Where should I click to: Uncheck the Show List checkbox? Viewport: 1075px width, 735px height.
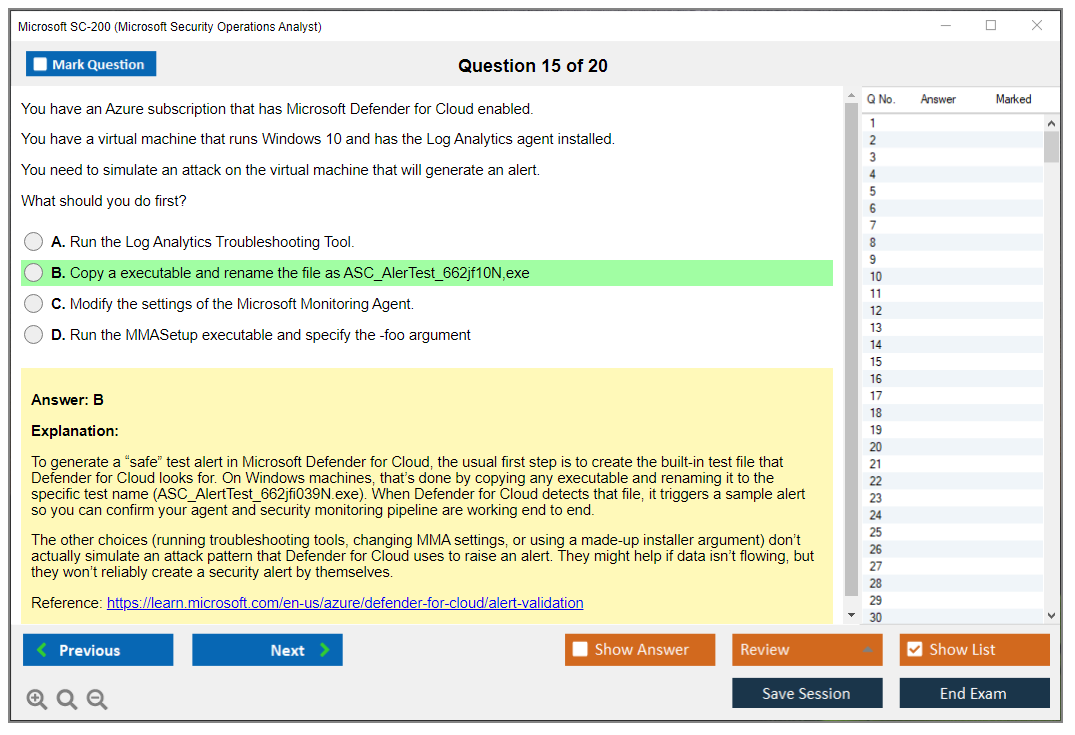[914, 650]
